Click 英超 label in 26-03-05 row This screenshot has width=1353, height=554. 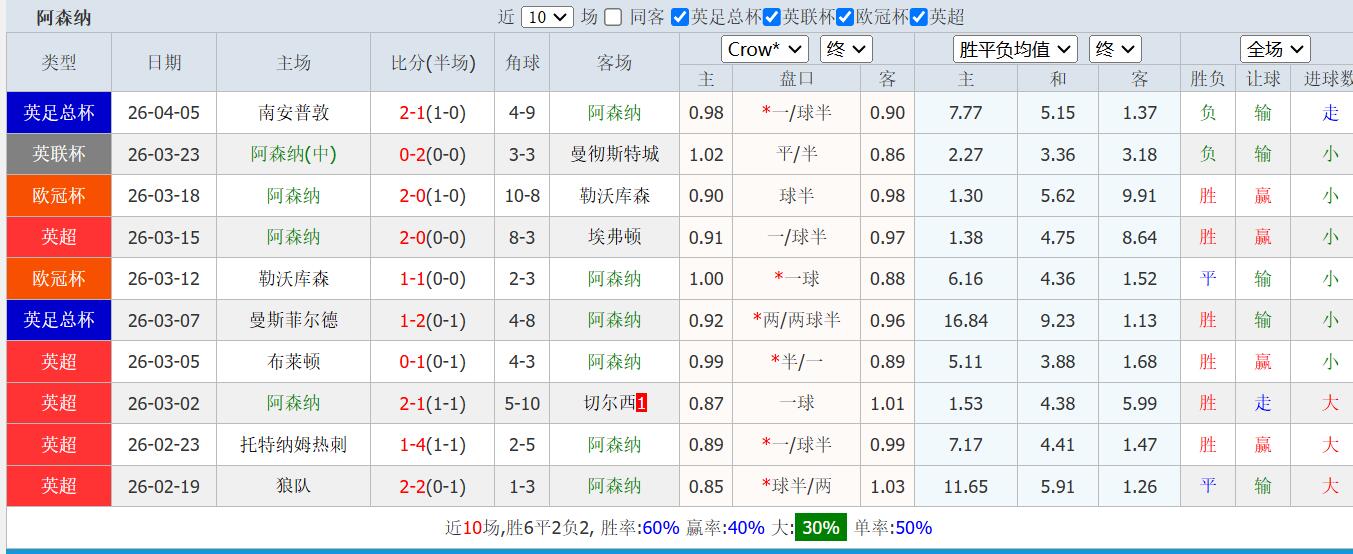59,362
